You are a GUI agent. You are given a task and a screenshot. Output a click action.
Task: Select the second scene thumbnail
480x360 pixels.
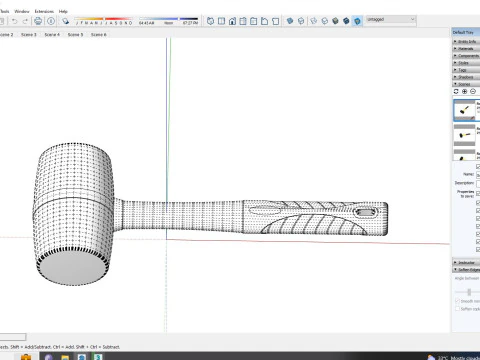(x=464, y=135)
